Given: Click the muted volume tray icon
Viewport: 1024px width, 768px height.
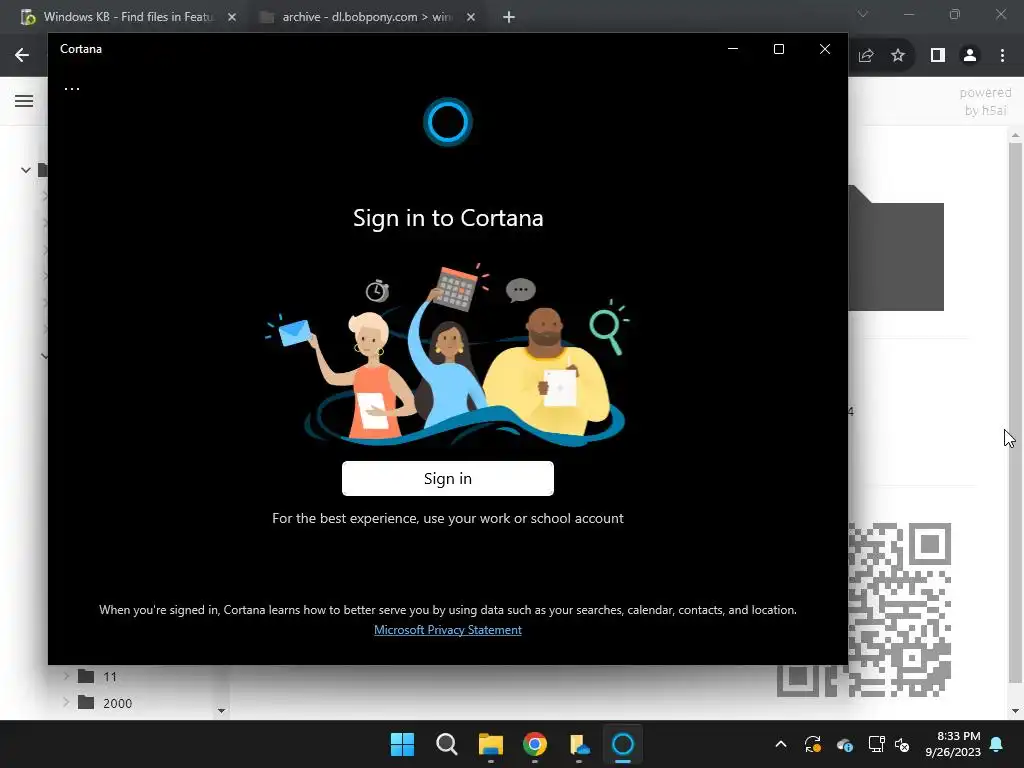Looking at the screenshot, I should click(x=902, y=744).
